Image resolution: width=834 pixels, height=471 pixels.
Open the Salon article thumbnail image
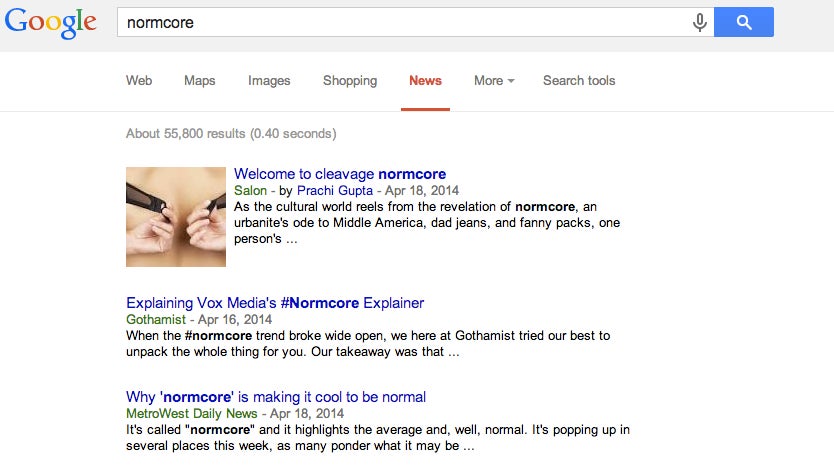click(176, 217)
